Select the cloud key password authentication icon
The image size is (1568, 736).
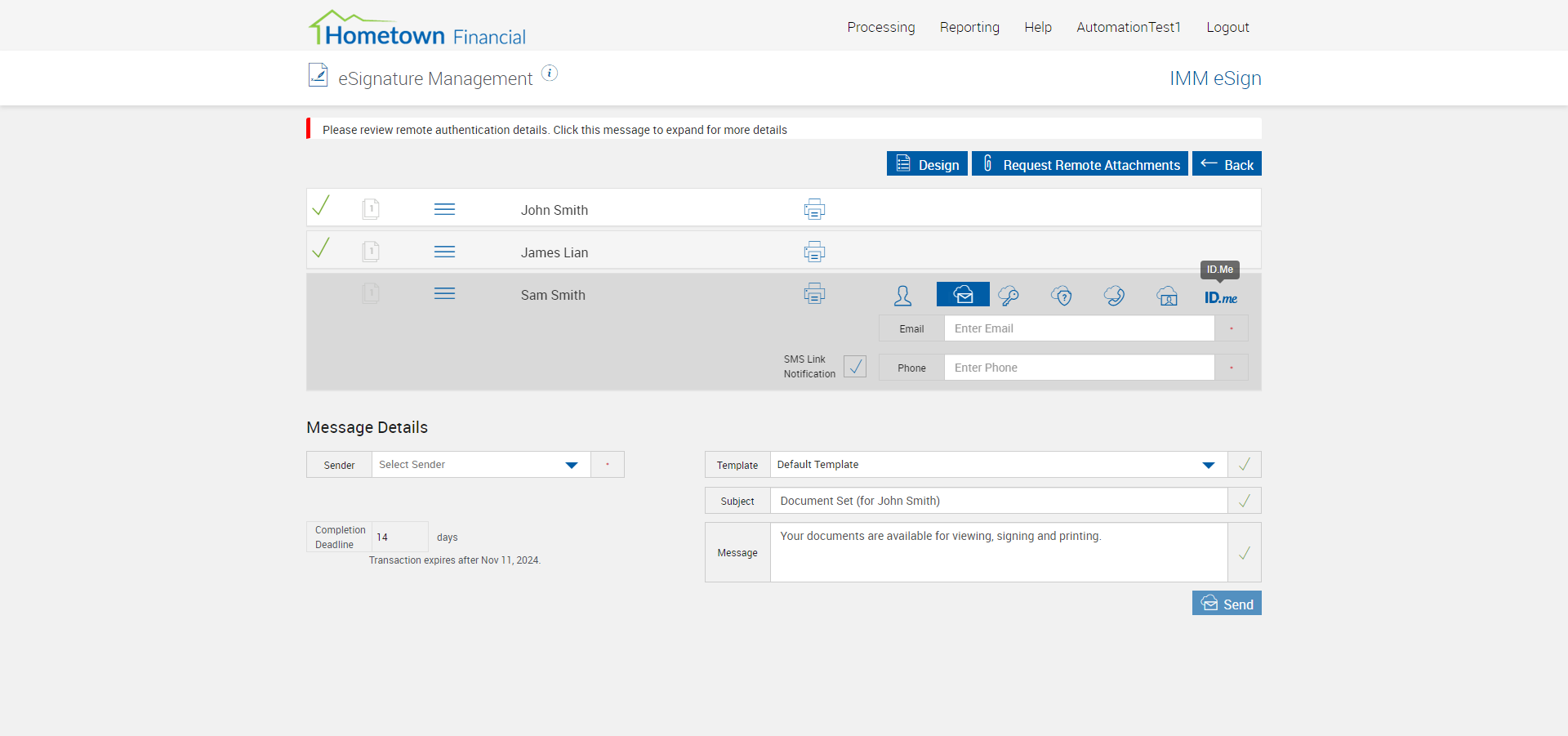(x=1009, y=296)
